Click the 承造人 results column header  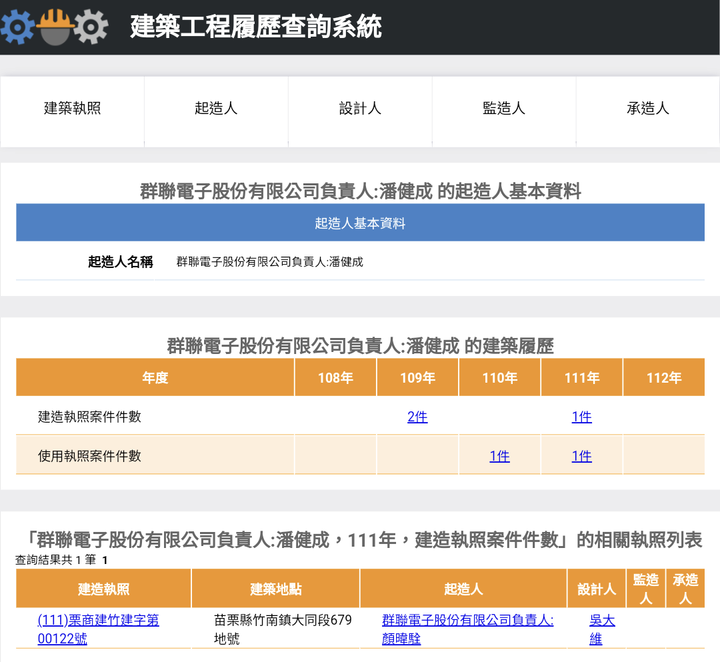click(685, 589)
